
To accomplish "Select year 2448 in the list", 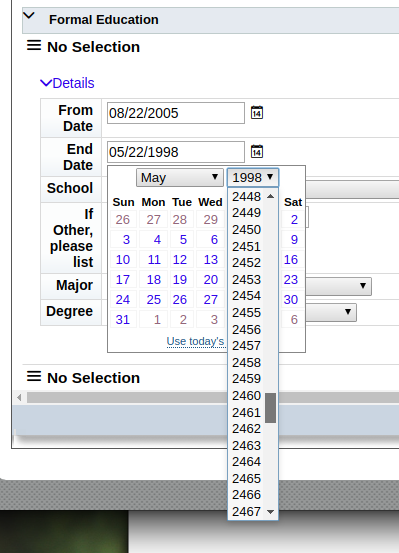I will (x=246, y=196).
